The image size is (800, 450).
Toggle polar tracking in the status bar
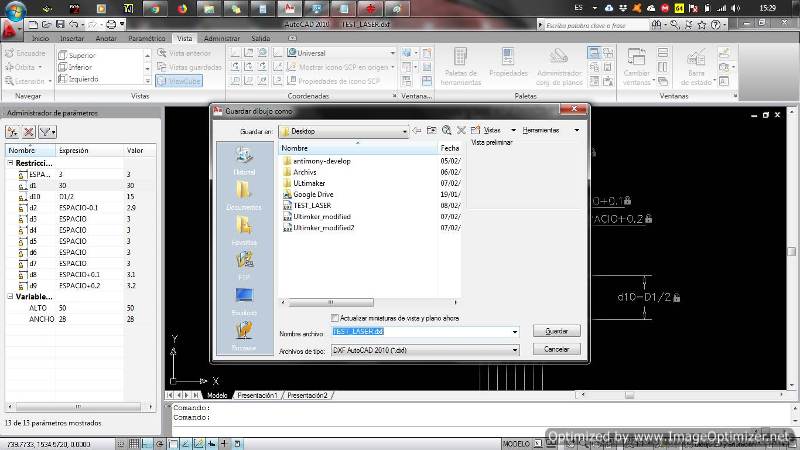click(160, 444)
